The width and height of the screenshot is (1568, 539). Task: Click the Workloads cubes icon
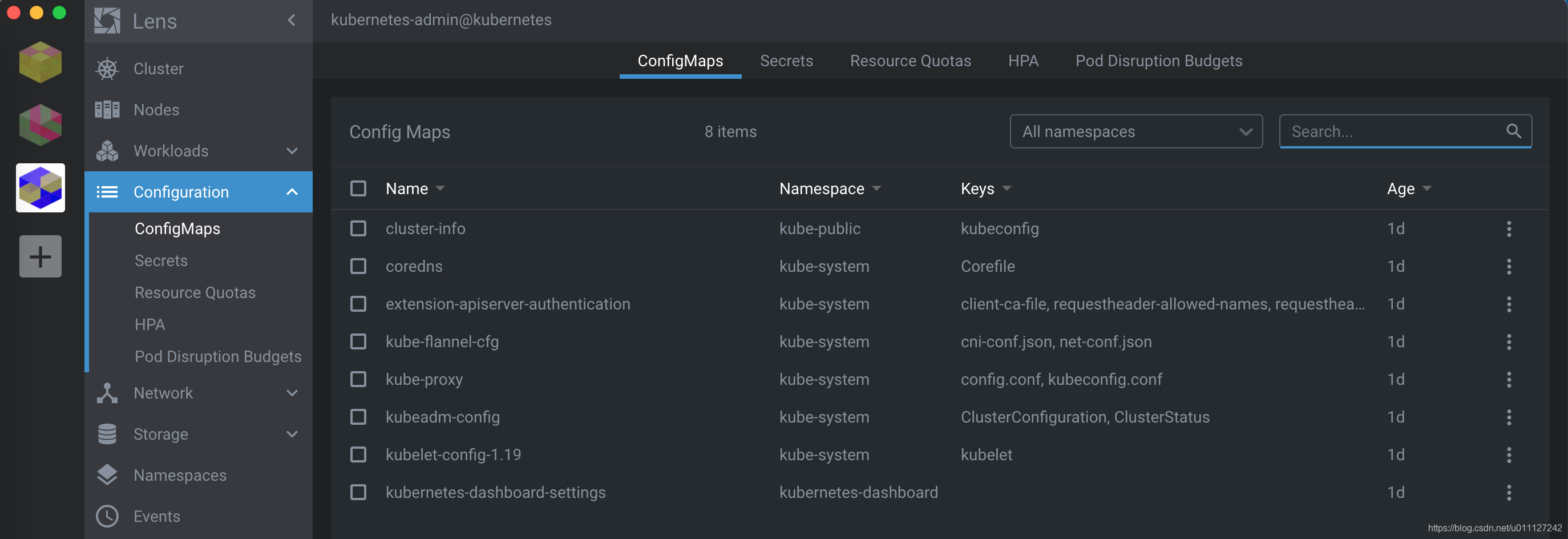[x=107, y=151]
